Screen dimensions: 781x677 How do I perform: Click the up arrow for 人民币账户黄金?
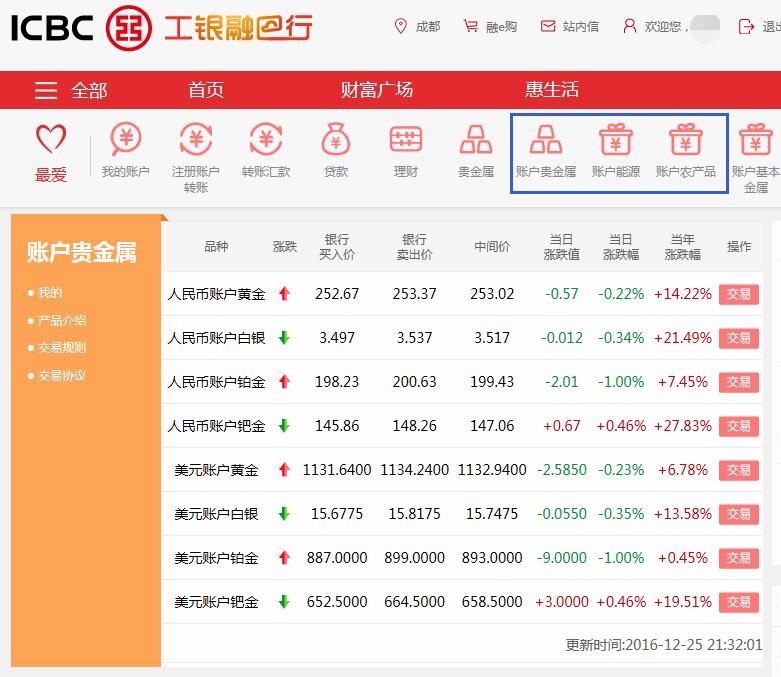(x=284, y=294)
